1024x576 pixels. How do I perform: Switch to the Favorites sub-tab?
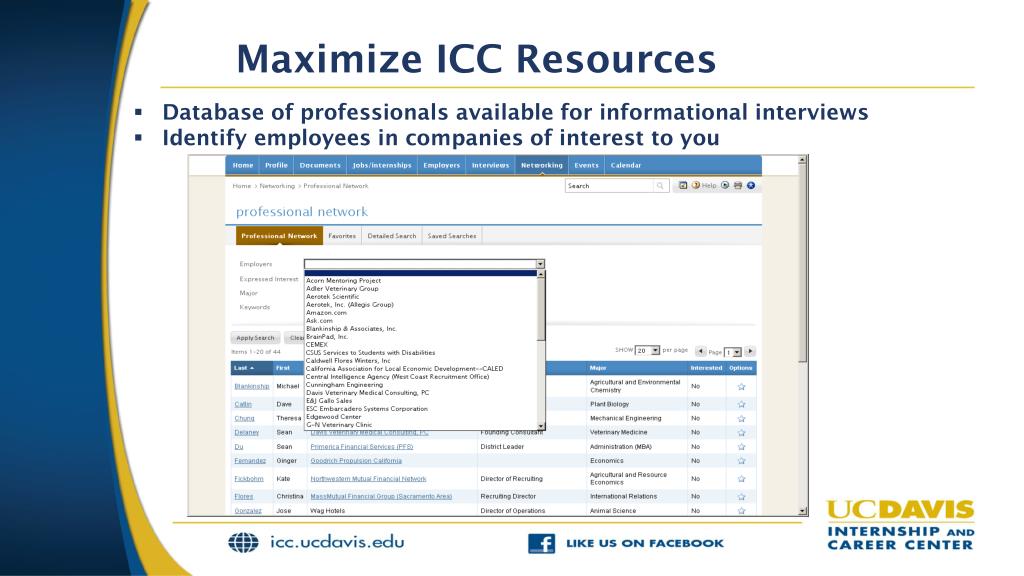pos(342,236)
